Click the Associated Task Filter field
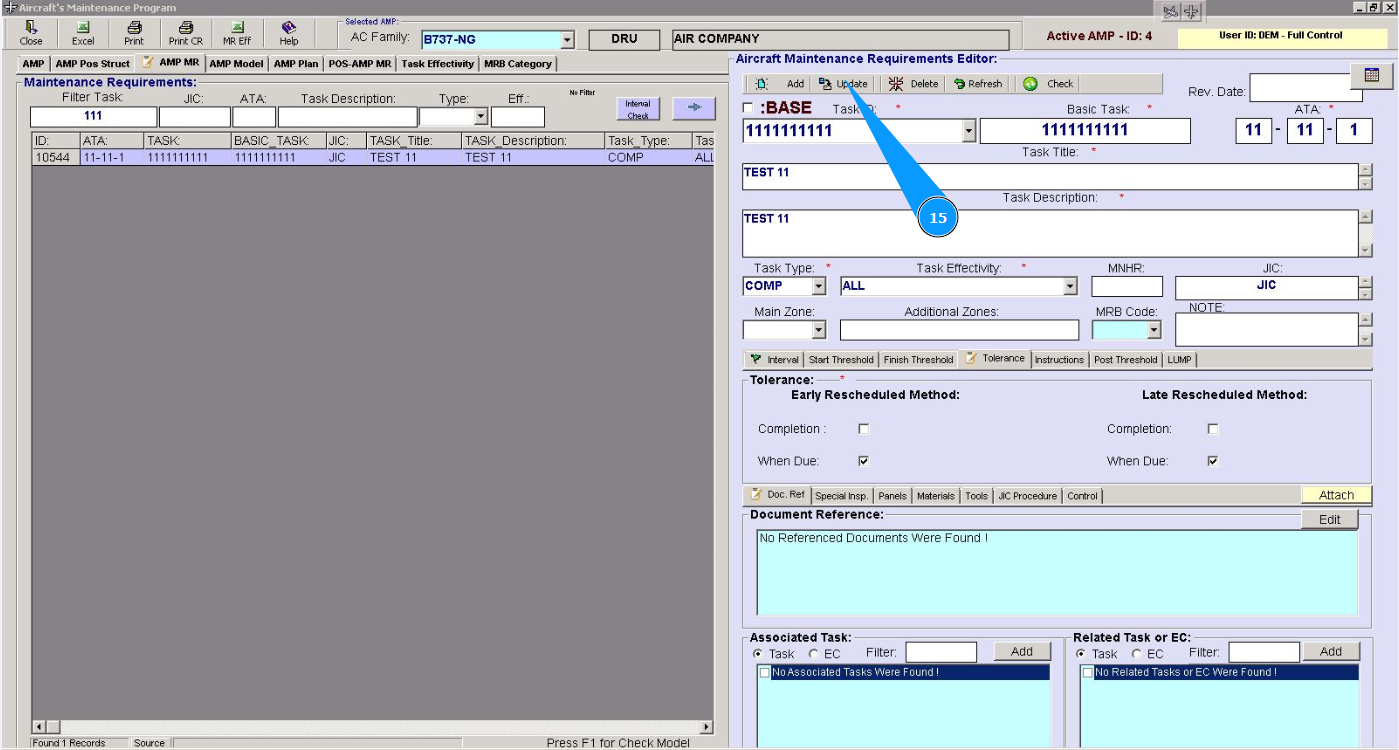The width and height of the screenshot is (1399, 750). [941, 653]
